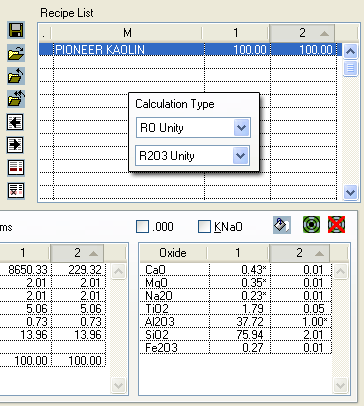Click oxide table scrollbar down arrow

(x=340, y=385)
